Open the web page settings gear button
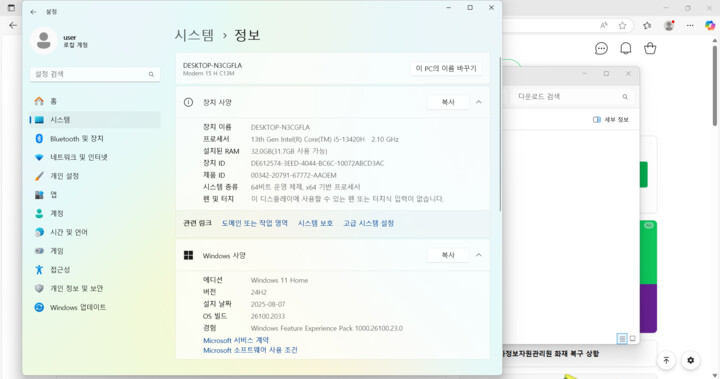Screen dimensions: 720x379 690,361
